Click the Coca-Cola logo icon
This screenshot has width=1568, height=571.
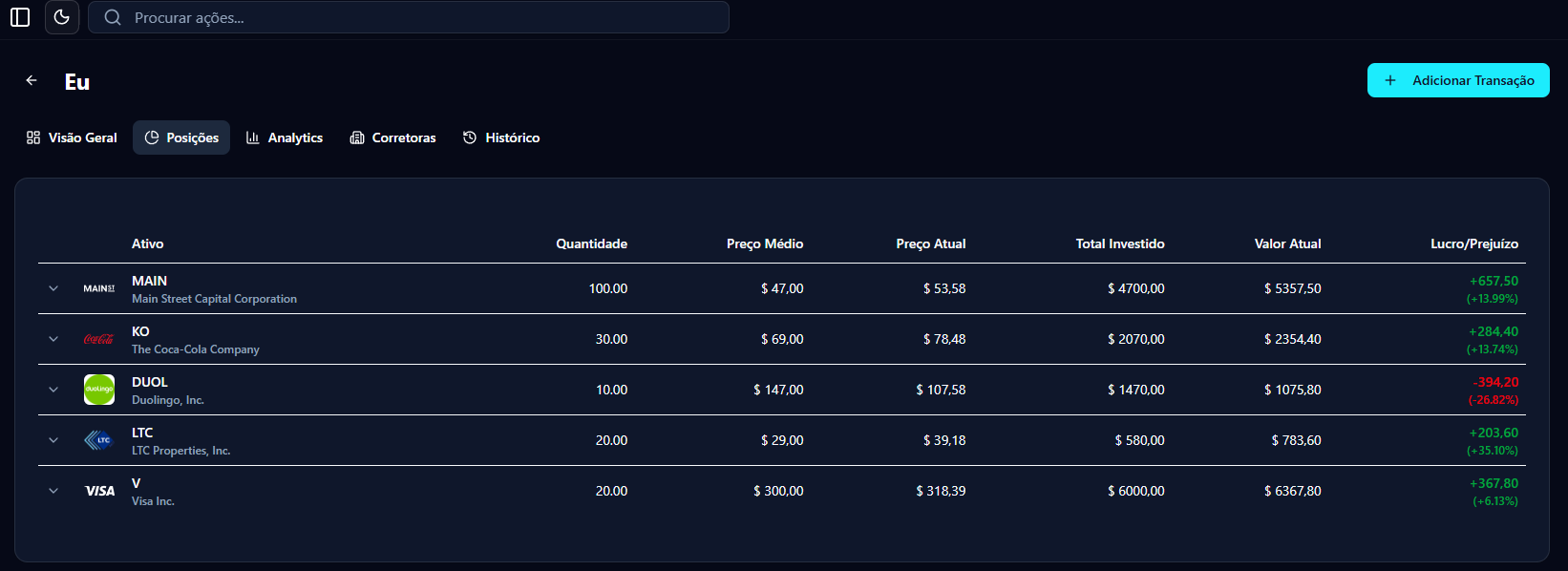click(x=99, y=339)
